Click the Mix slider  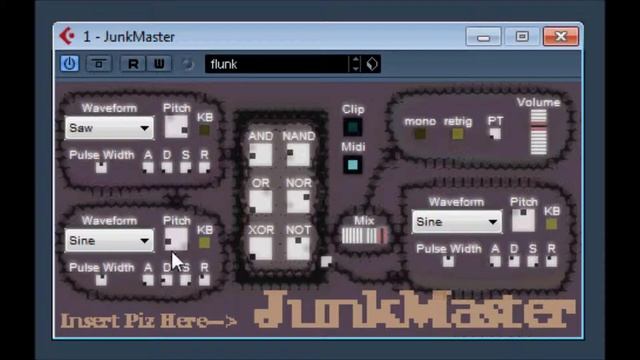364,236
